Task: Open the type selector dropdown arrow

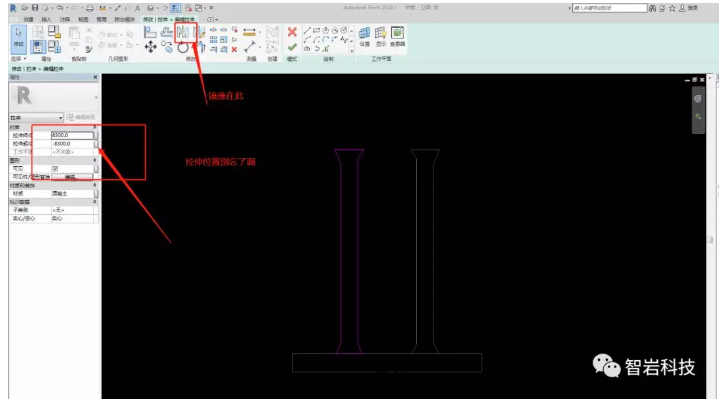Action: [96, 97]
